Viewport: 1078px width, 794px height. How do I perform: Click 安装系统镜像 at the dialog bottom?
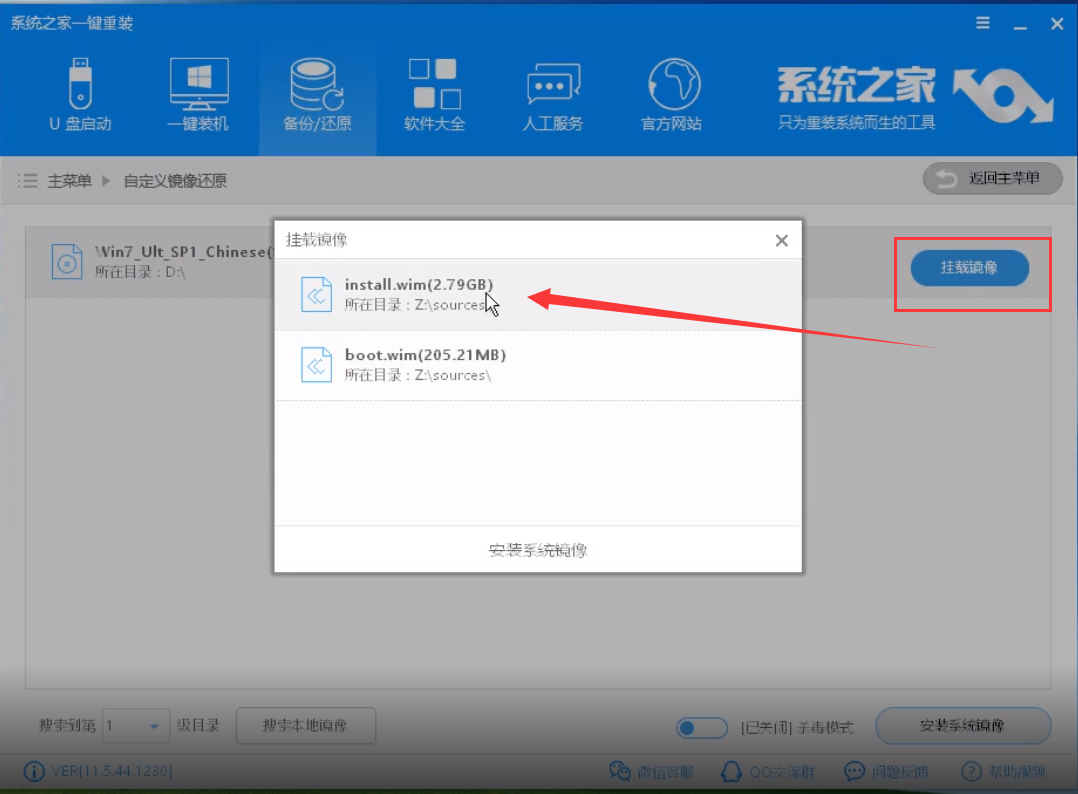tap(538, 549)
